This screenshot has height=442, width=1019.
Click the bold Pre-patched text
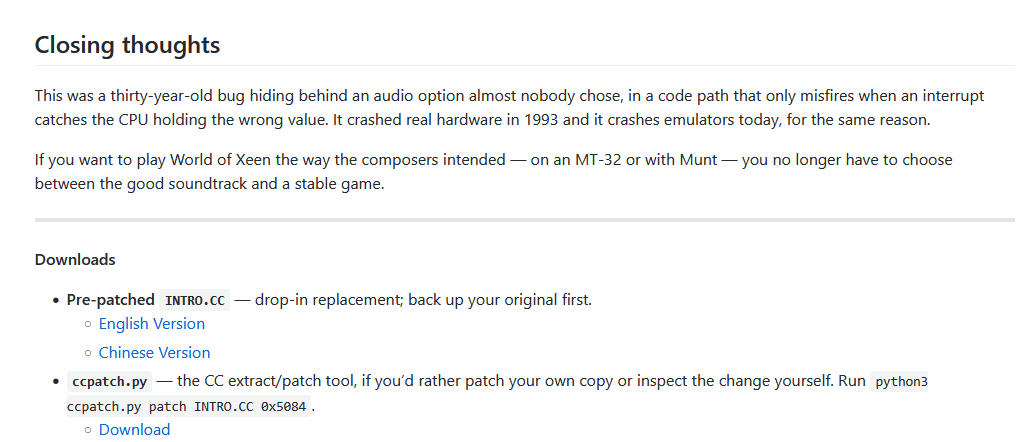pos(110,300)
